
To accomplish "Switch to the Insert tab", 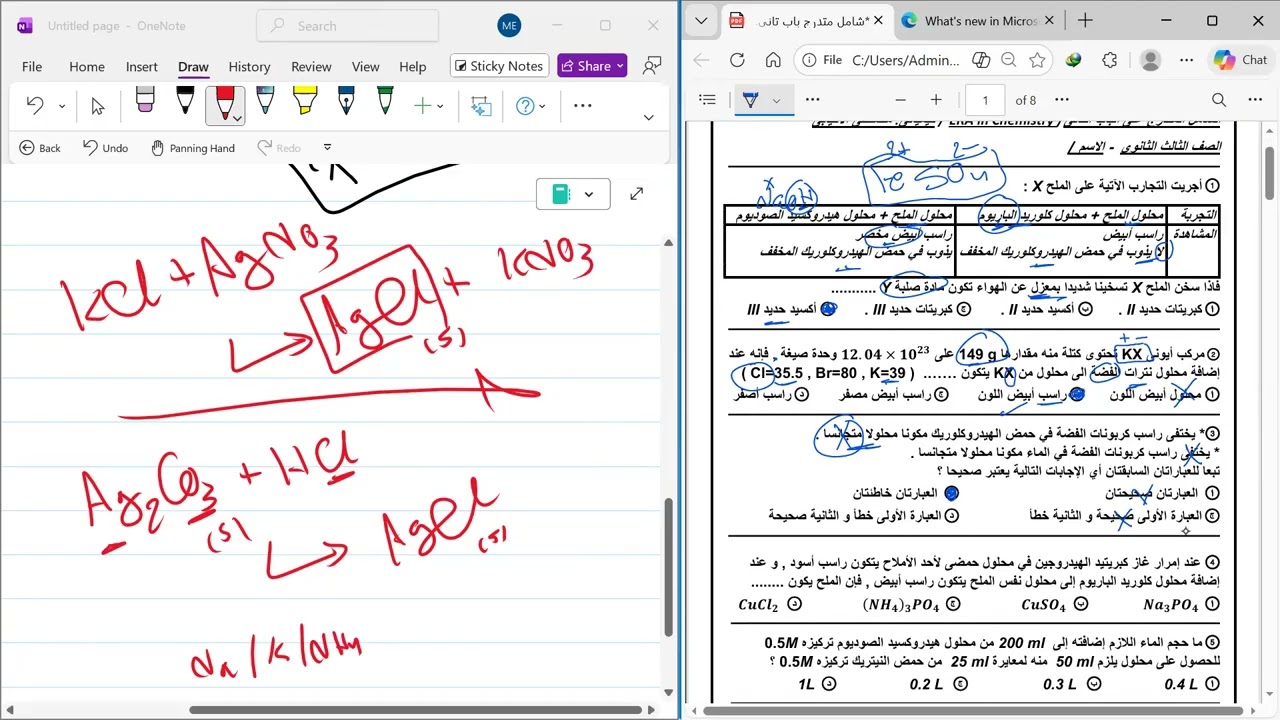I will pos(141,66).
